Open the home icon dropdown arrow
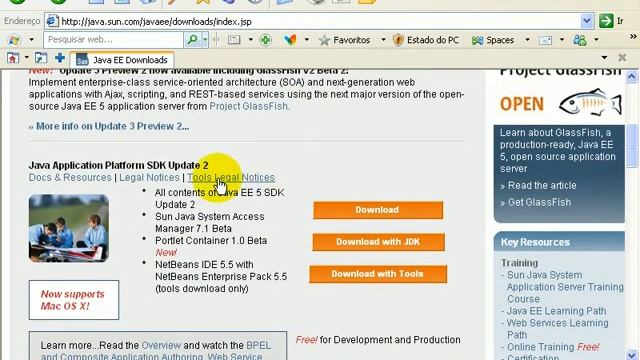 click(x=27, y=58)
